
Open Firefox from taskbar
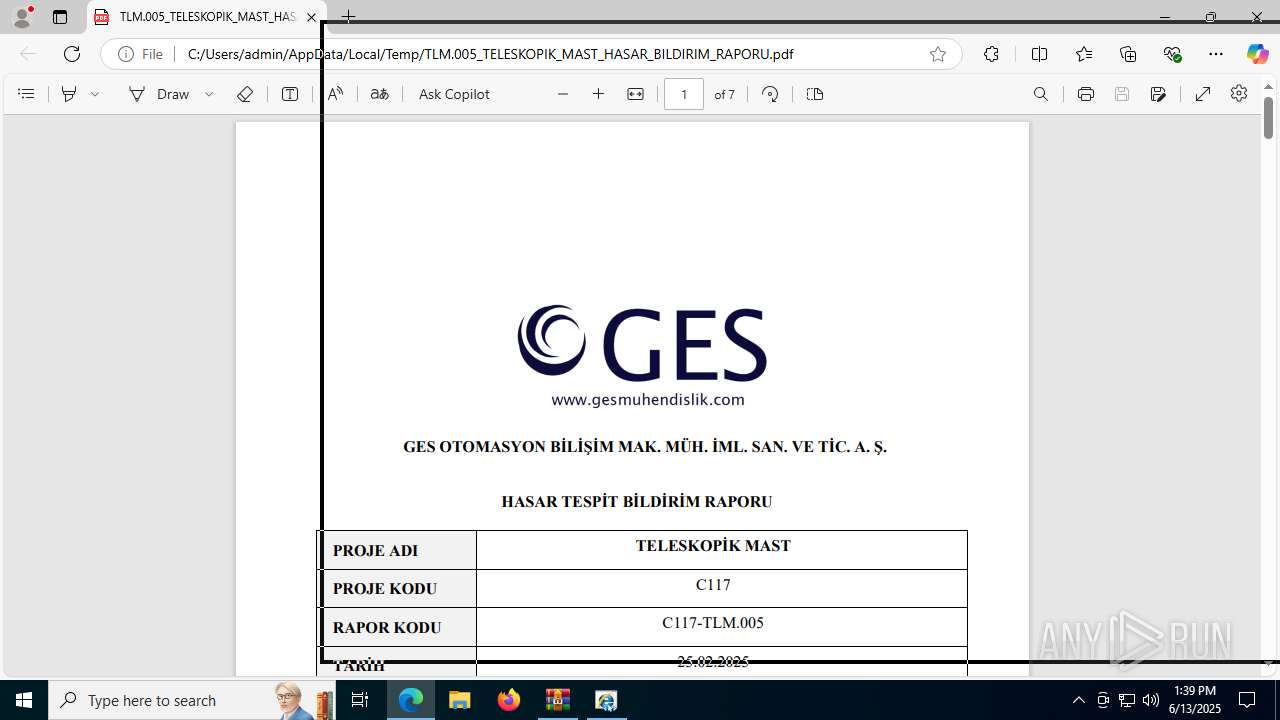pos(509,700)
